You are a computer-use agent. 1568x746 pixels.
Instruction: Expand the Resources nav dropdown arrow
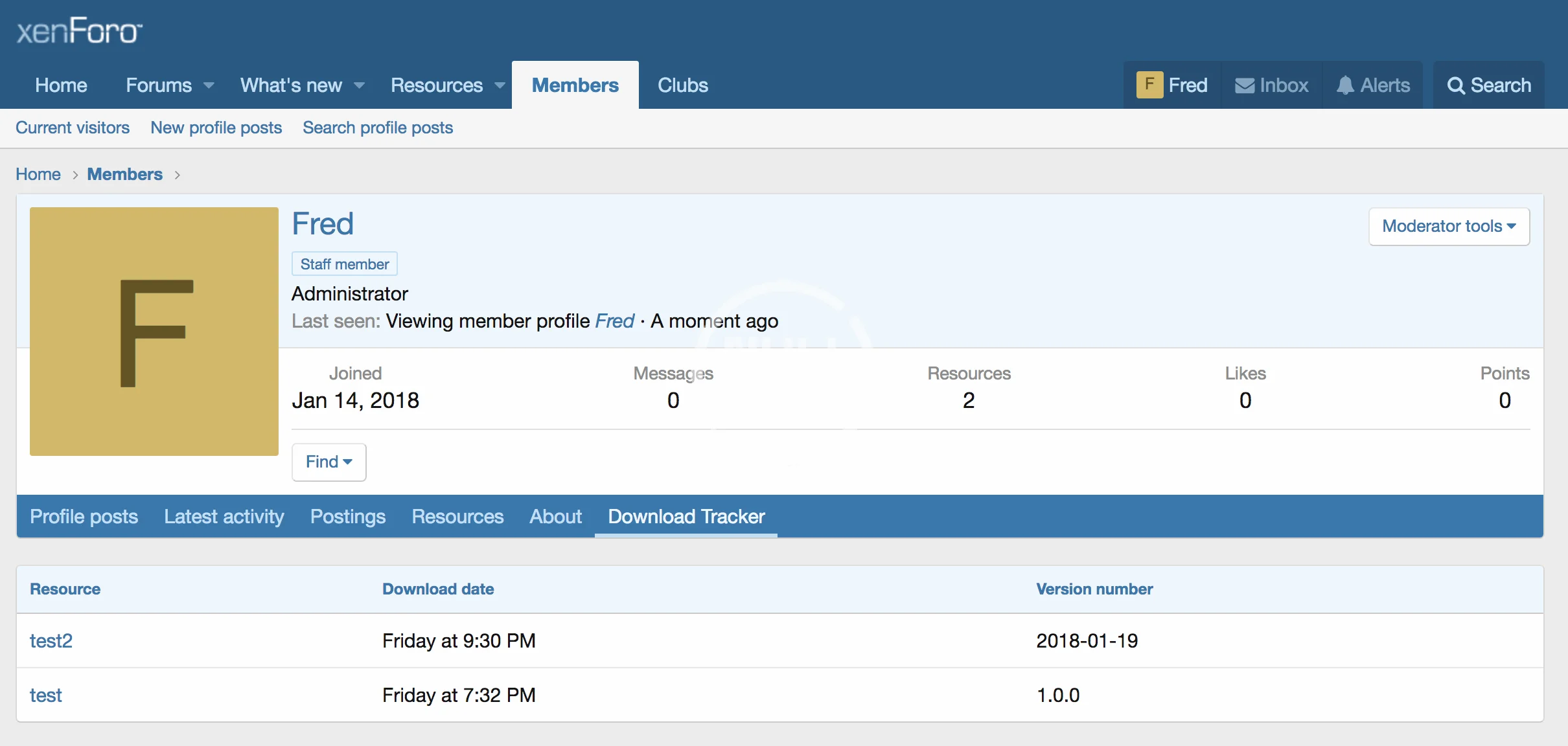tap(500, 85)
